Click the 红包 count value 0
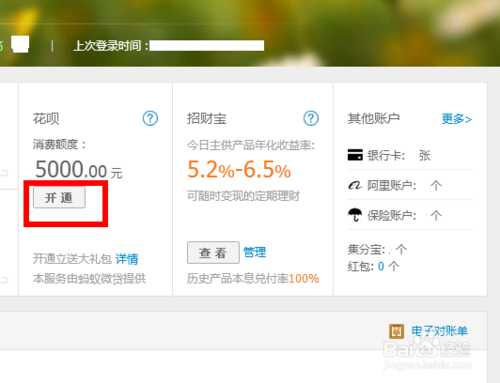 click(x=381, y=266)
